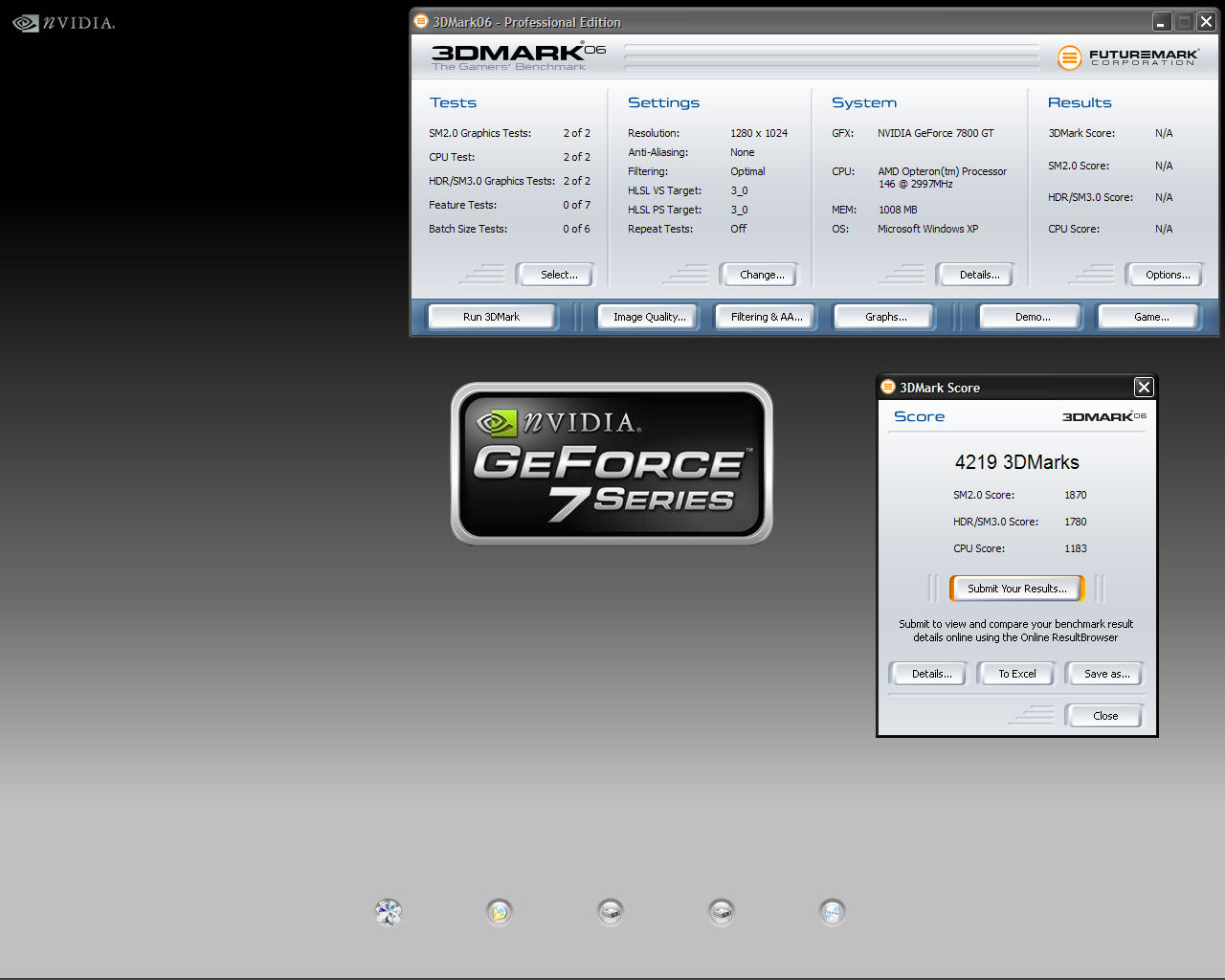Open the left hard drive desktop icon
The image size is (1225, 980).
[611, 912]
